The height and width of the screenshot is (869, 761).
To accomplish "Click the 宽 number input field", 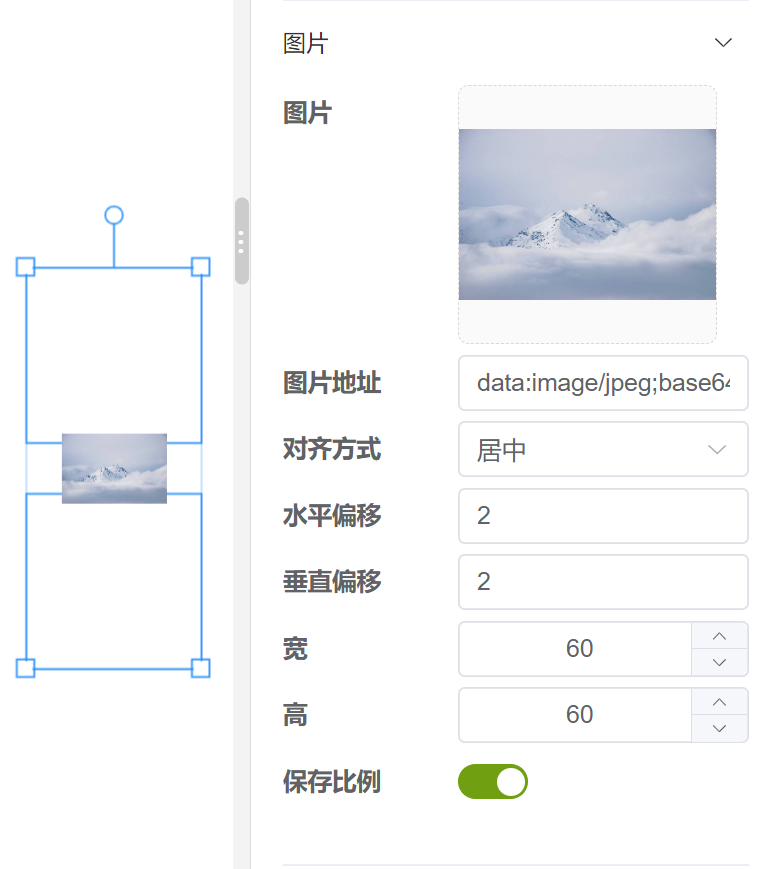I will (575, 649).
